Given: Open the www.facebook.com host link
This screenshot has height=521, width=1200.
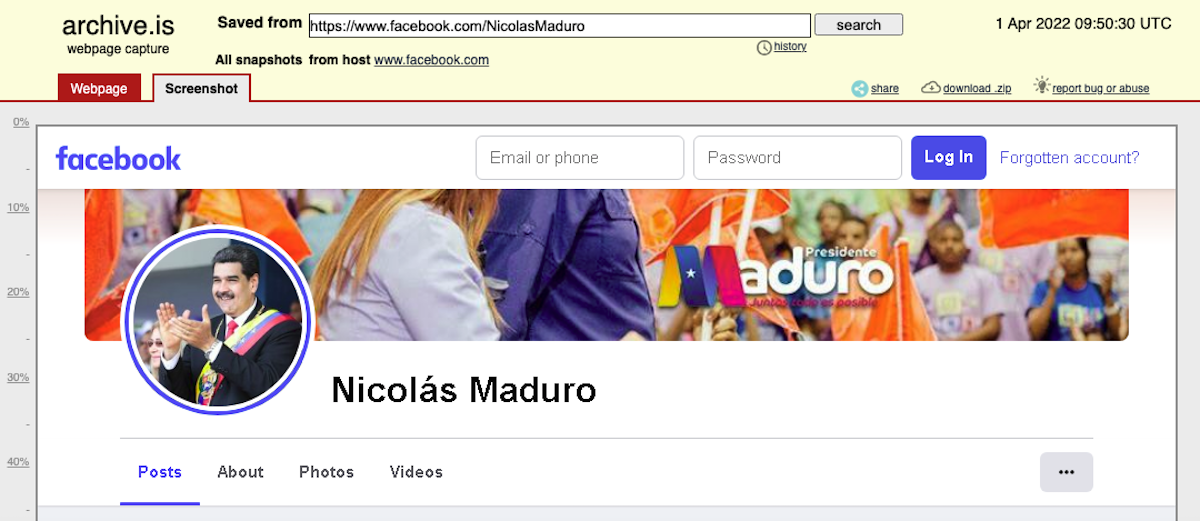Looking at the screenshot, I should pos(431,60).
